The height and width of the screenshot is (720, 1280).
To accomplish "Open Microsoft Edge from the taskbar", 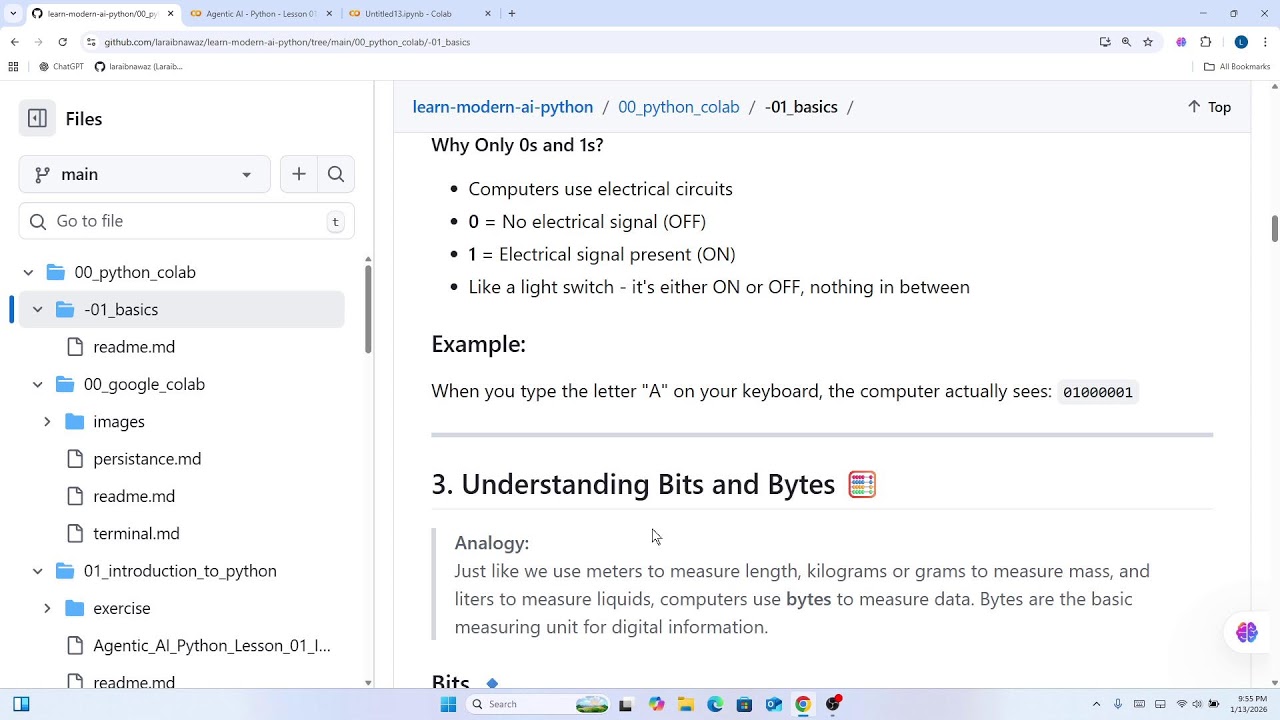I will [715, 704].
